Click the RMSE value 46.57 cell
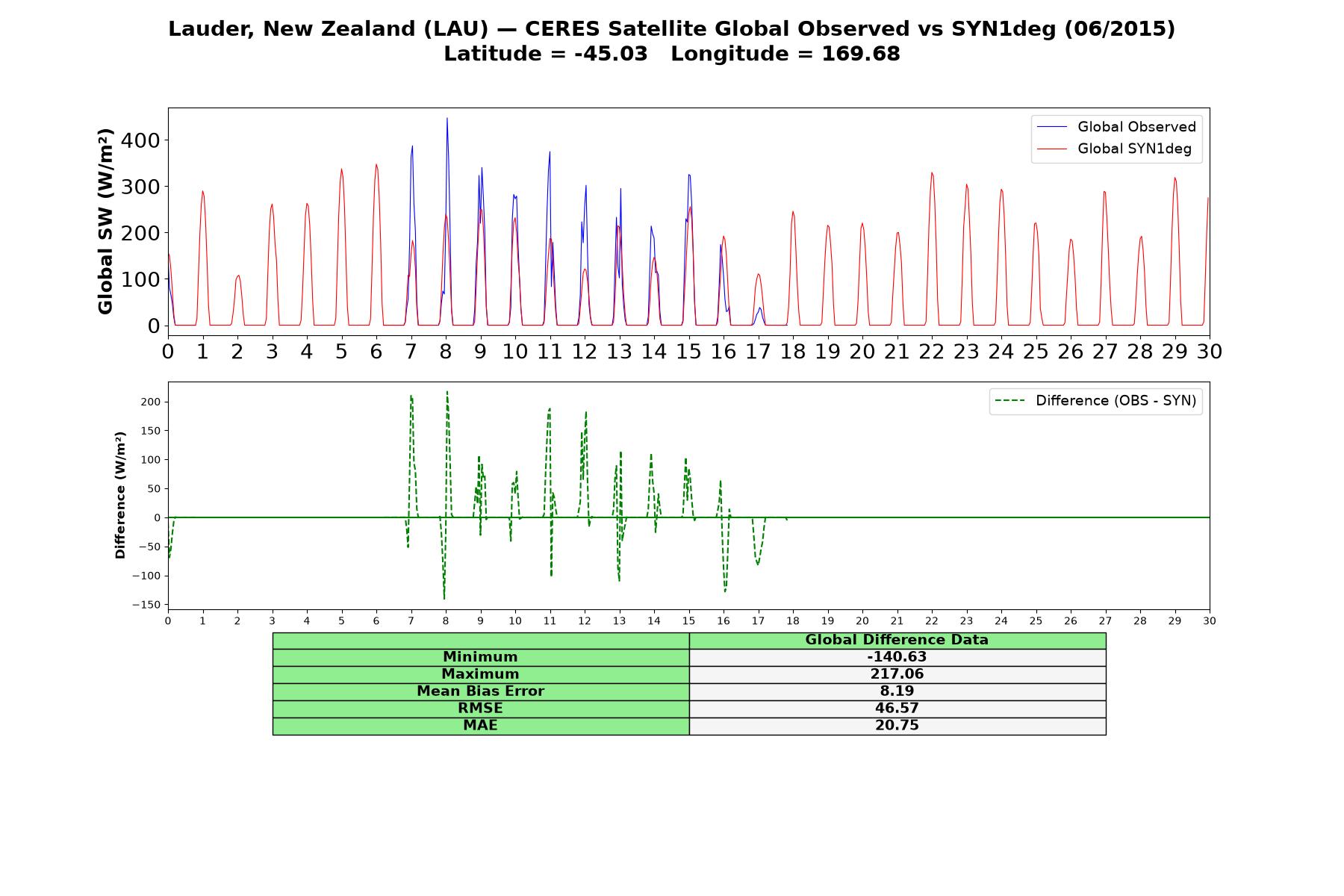The height and width of the screenshot is (896, 1344). [897, 709]
